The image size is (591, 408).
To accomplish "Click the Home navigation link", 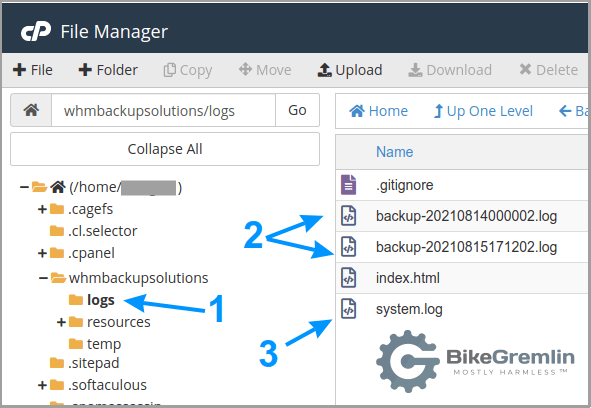I will pos(378,111).
